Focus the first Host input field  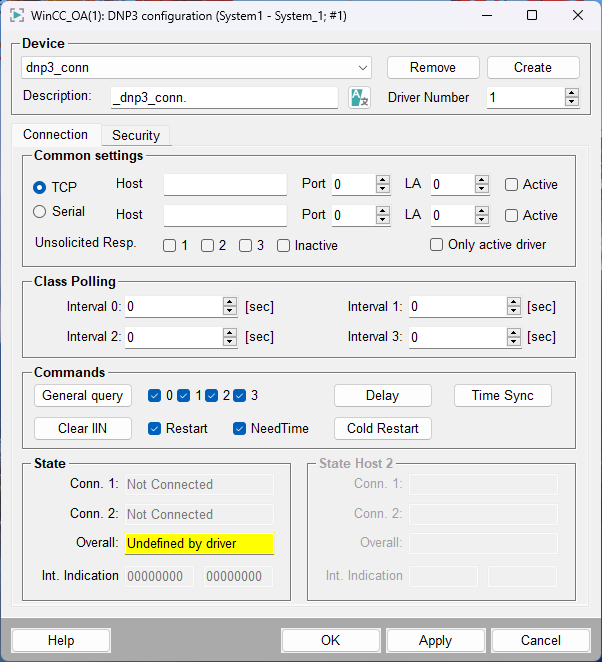coord(225,184)
